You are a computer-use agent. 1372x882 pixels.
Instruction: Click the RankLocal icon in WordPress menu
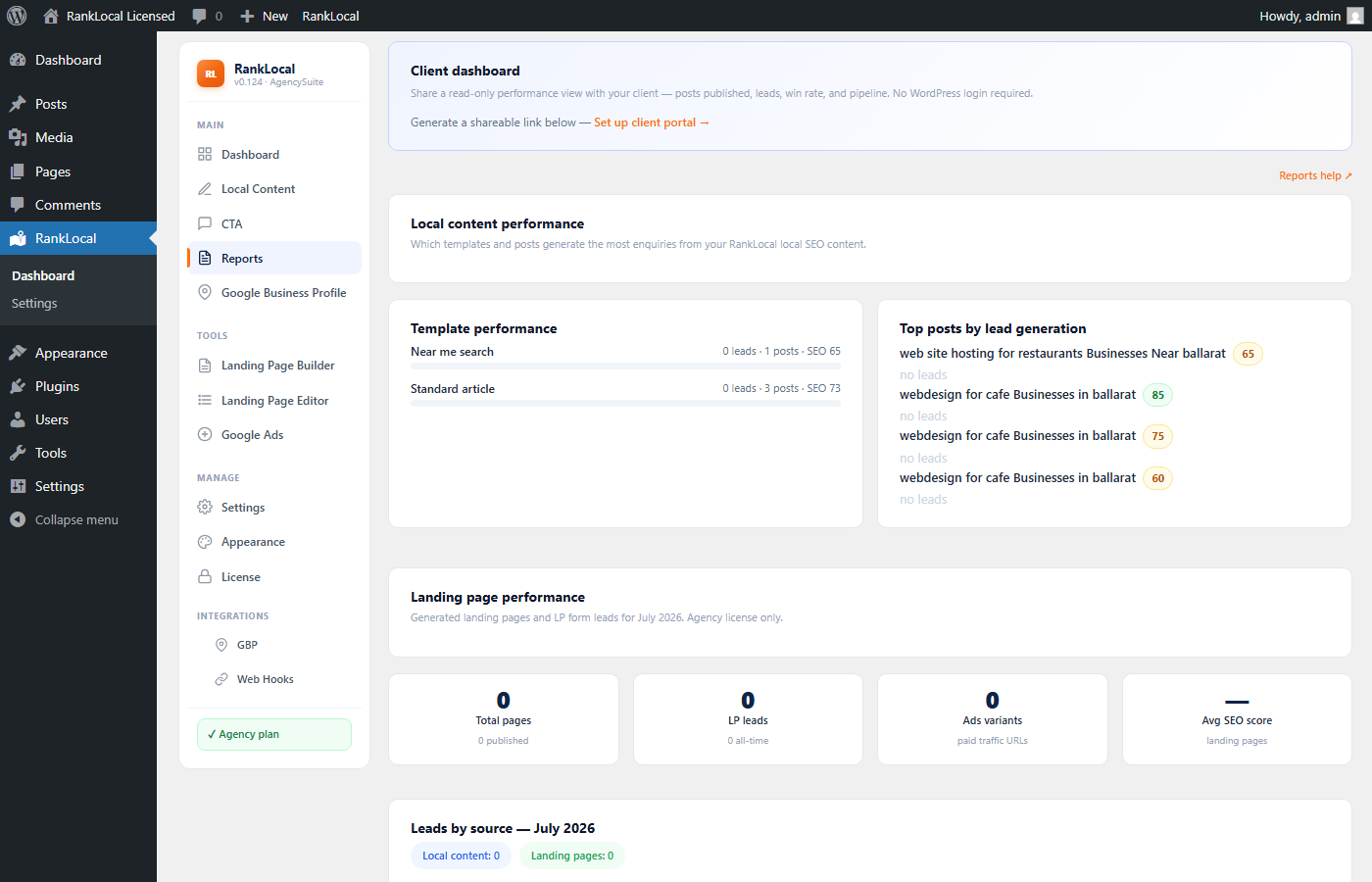(x=18, y=238)
